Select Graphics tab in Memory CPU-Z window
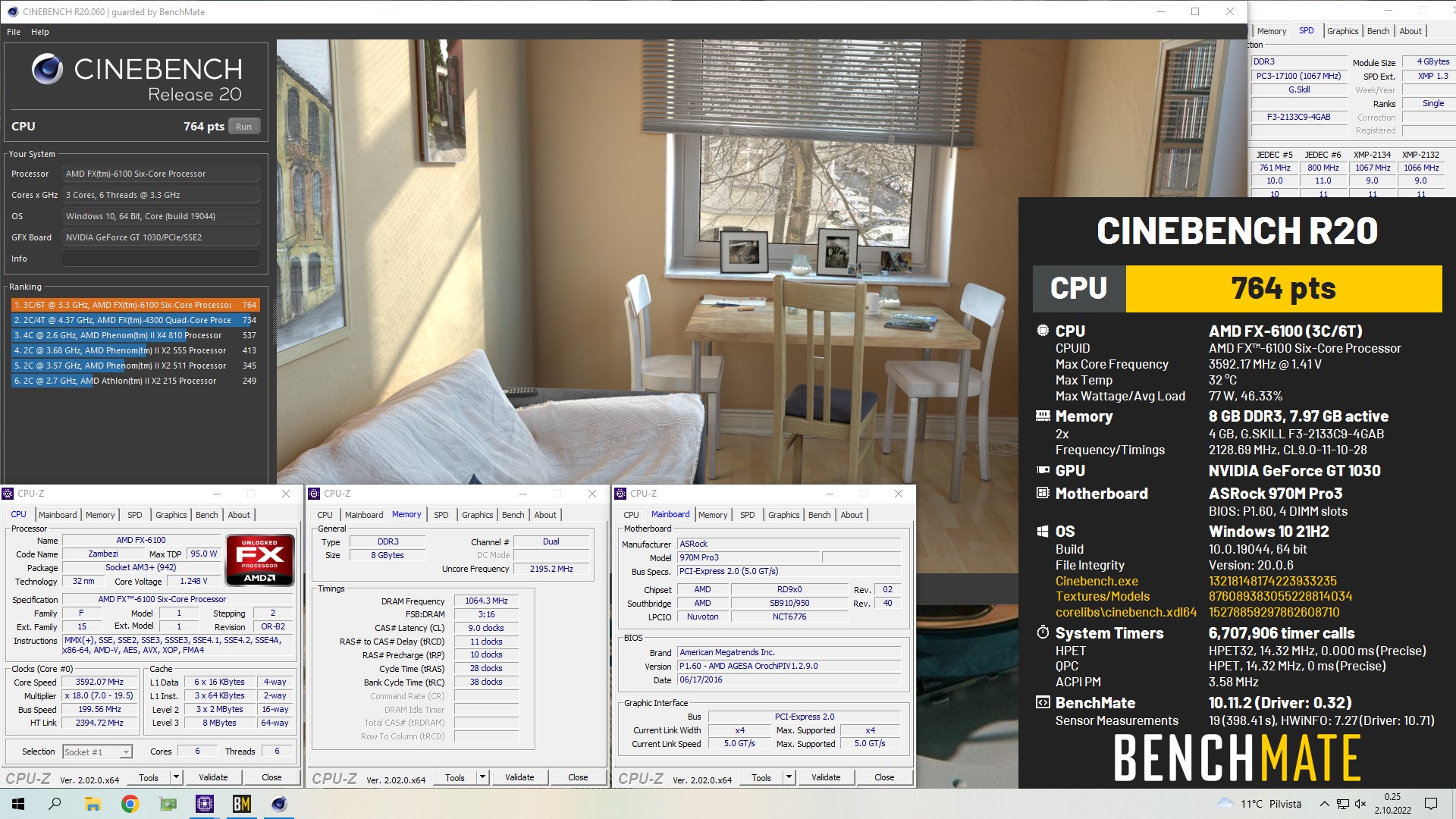1456x819 pixels. pos(477,515)
